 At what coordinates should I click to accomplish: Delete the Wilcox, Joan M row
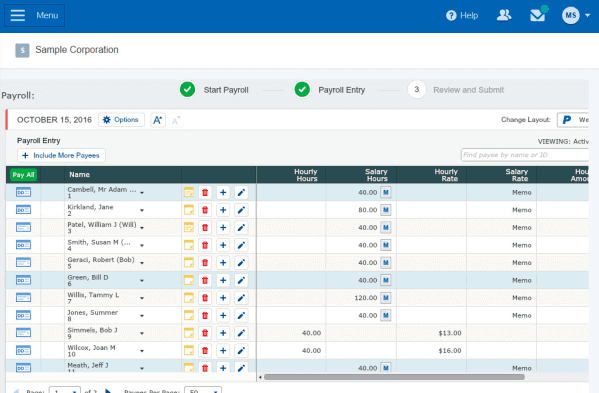tap(205, 351)
